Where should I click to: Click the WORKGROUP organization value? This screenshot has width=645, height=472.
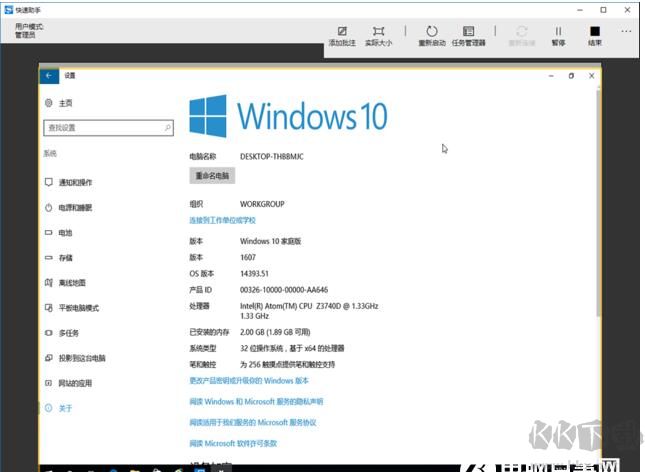tap(262, 204)
